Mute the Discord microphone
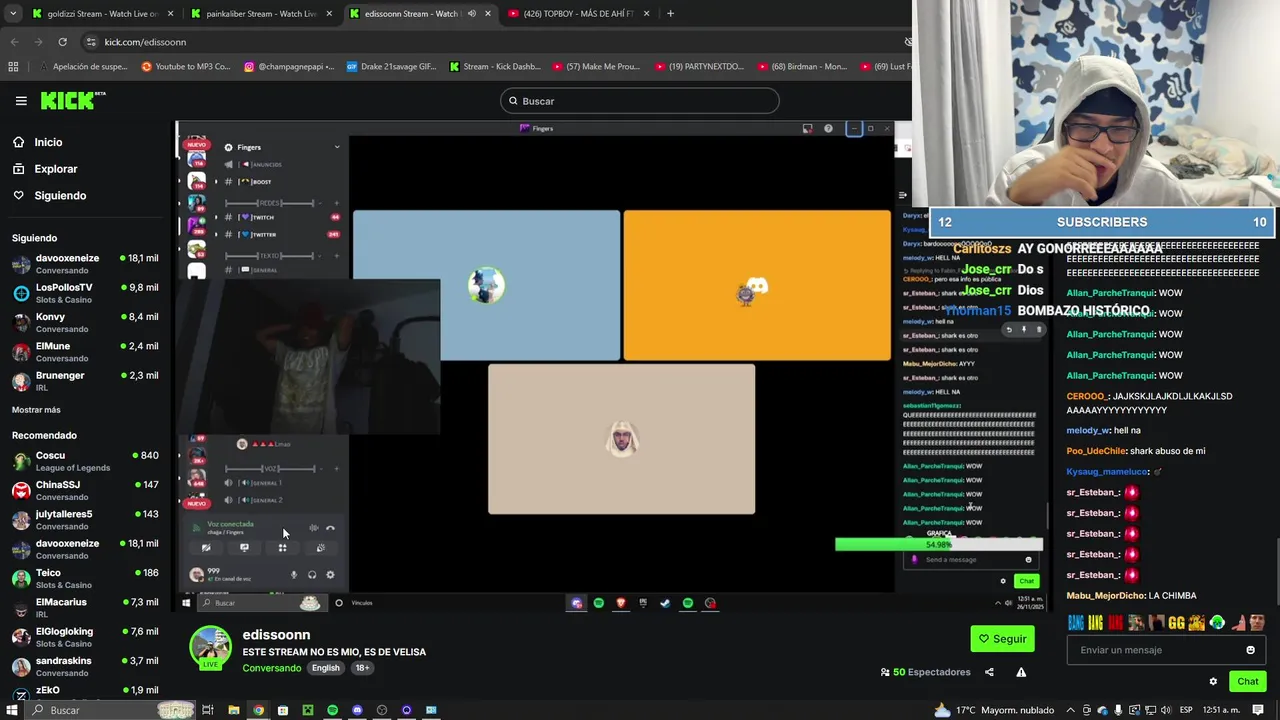This screenshot has width=1280, height=720. pyautogui.click(x=294, y=575)
